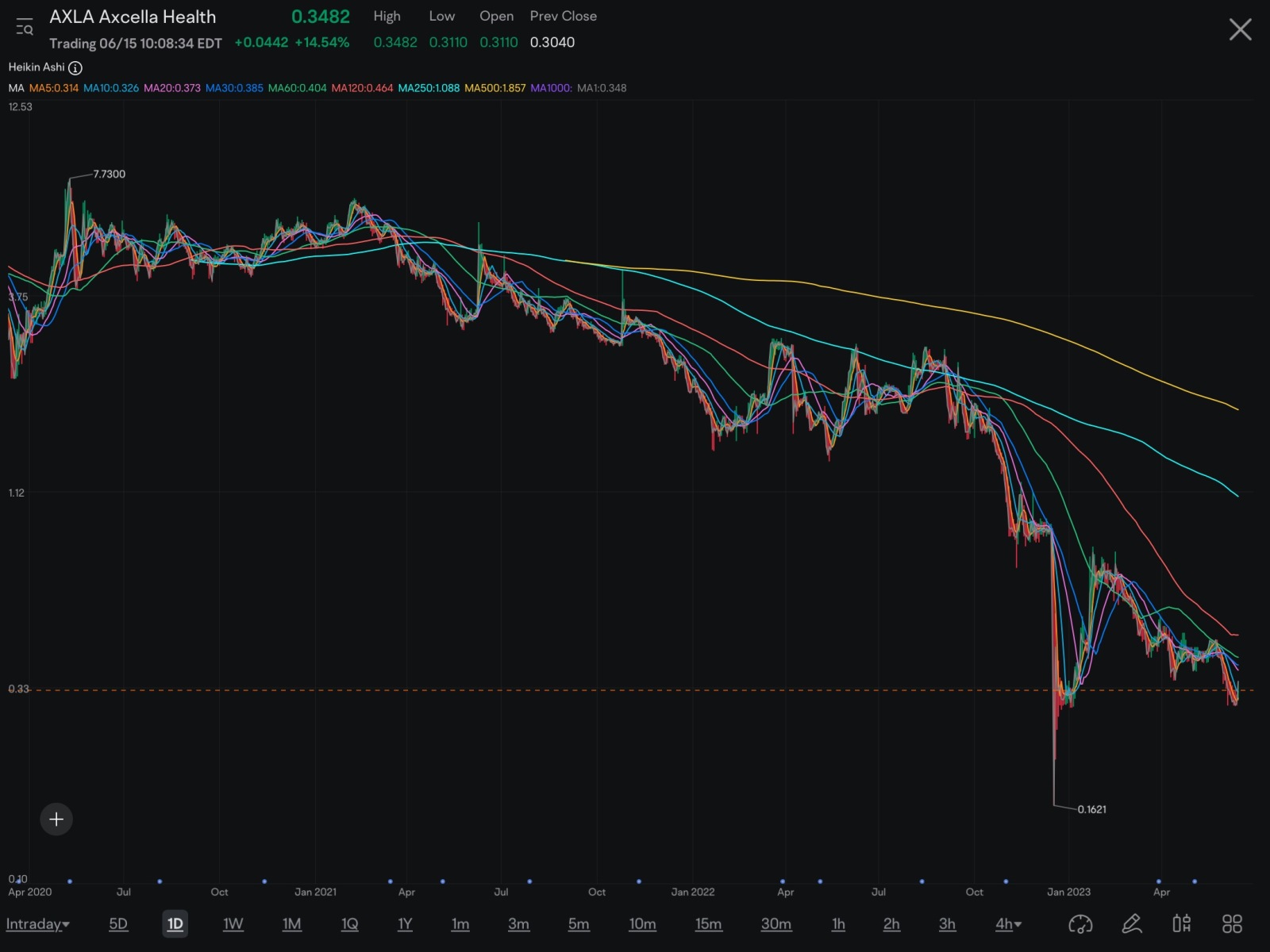Select 5m interval
1270x952 pixels.
coord(579,924)
